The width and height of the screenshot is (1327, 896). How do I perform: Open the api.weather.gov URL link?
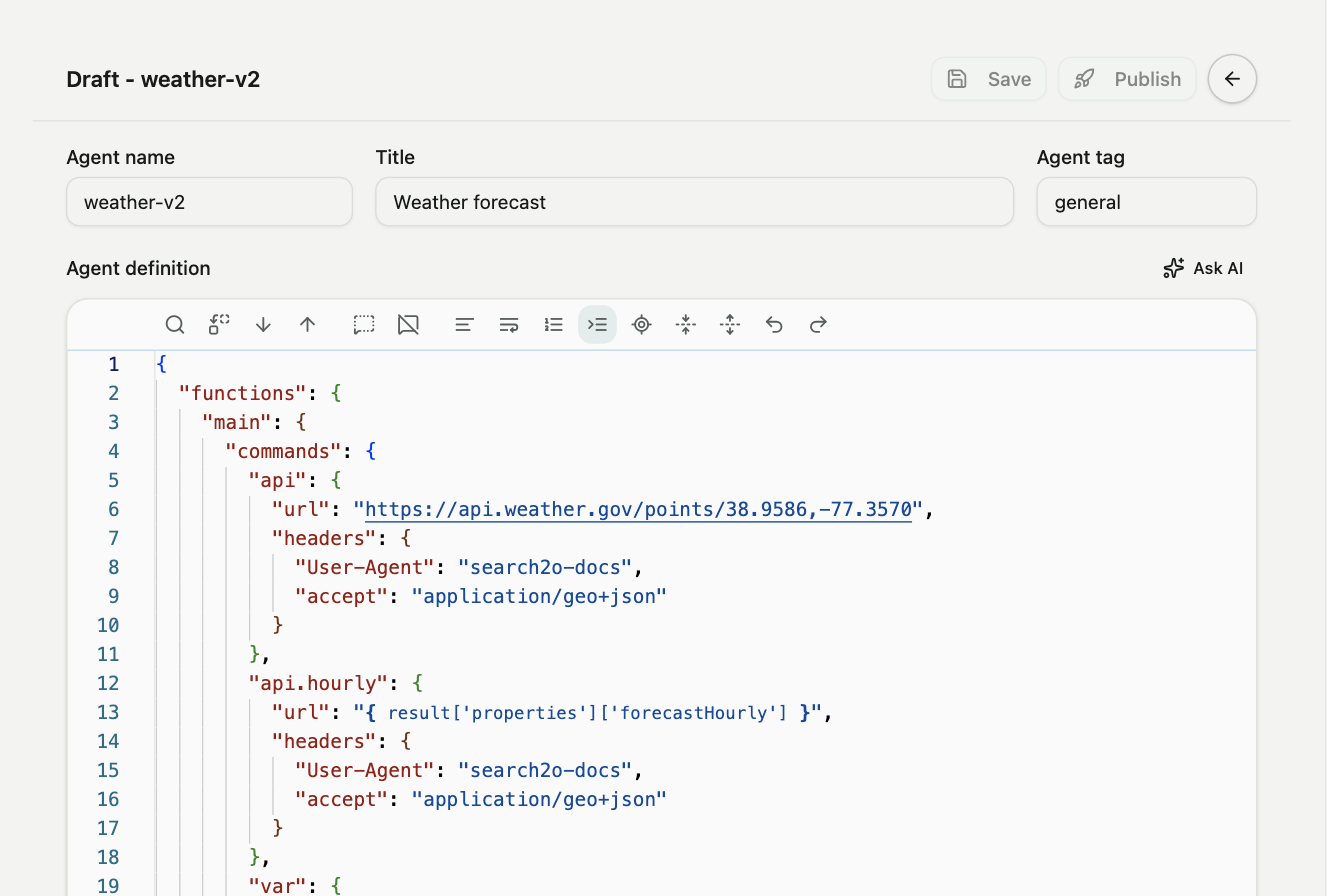(x=639, y=510)
